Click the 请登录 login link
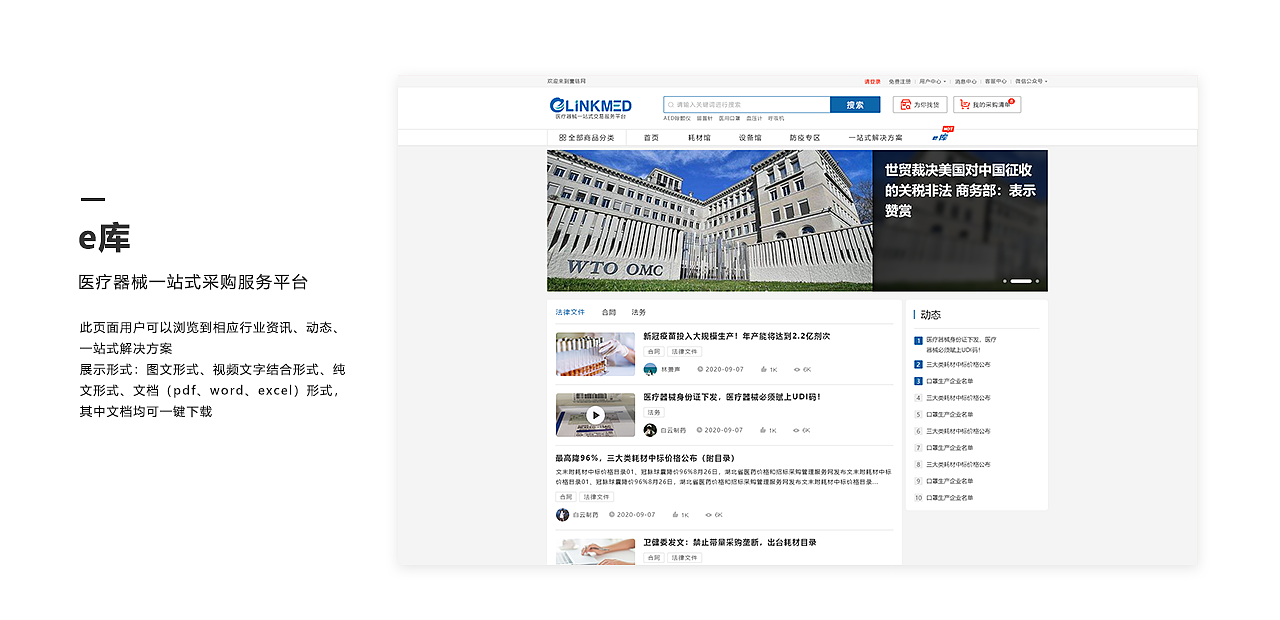This screenshot has width=1280, height=620. pos(873,81)
